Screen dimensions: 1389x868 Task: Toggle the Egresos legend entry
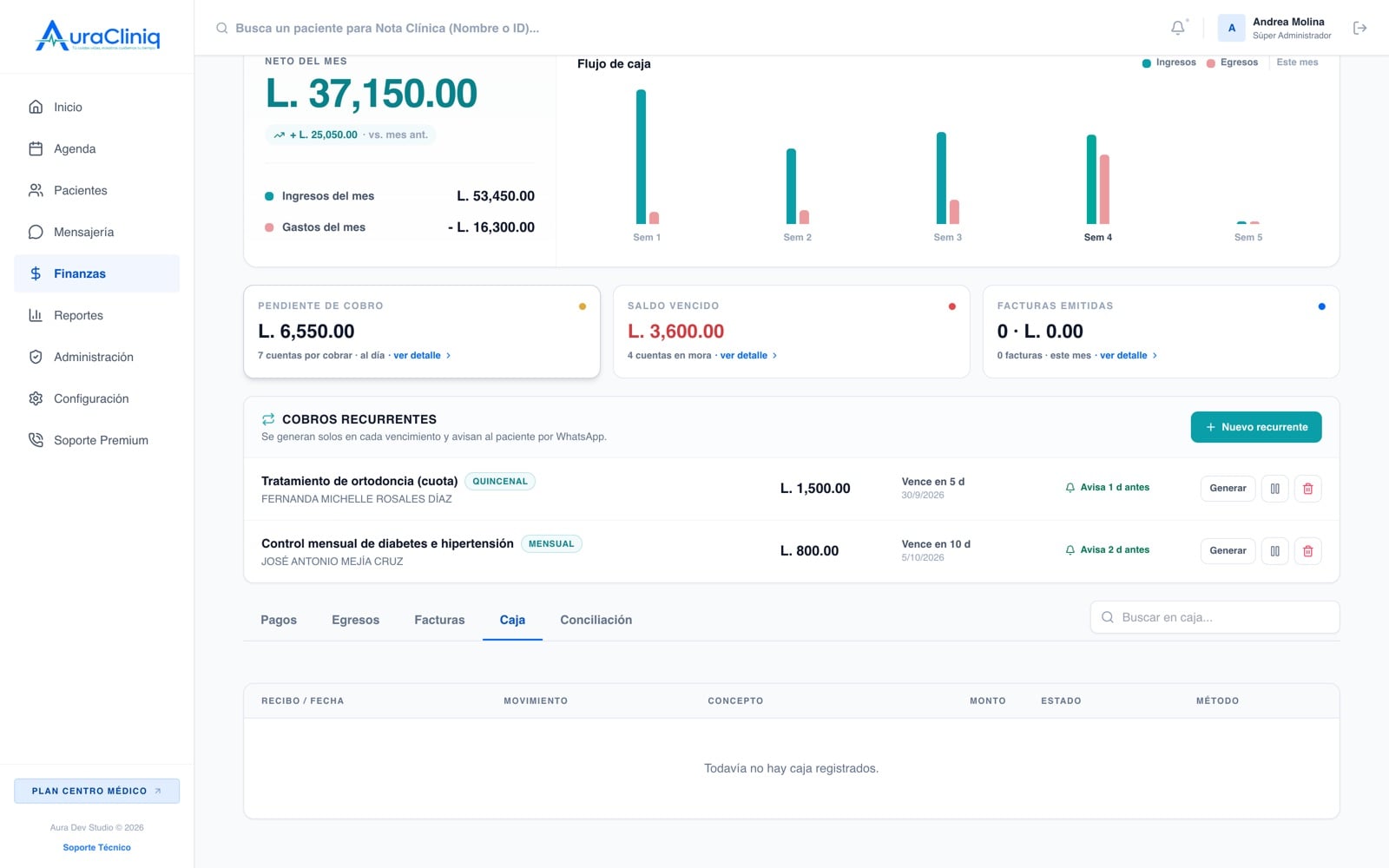1233,62
